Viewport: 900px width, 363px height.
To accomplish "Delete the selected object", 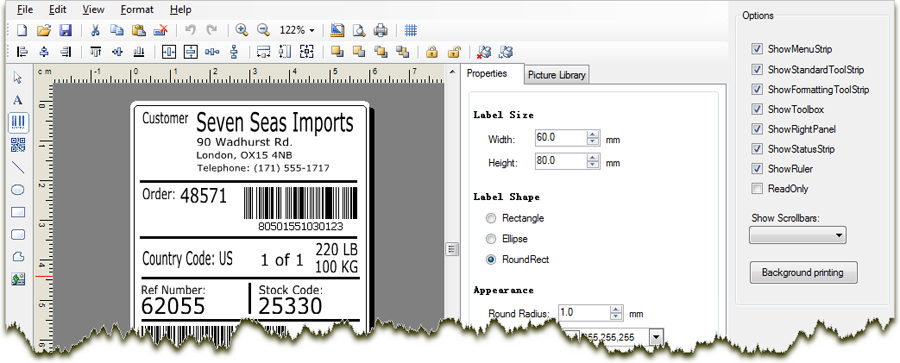I will click(161, 30).
